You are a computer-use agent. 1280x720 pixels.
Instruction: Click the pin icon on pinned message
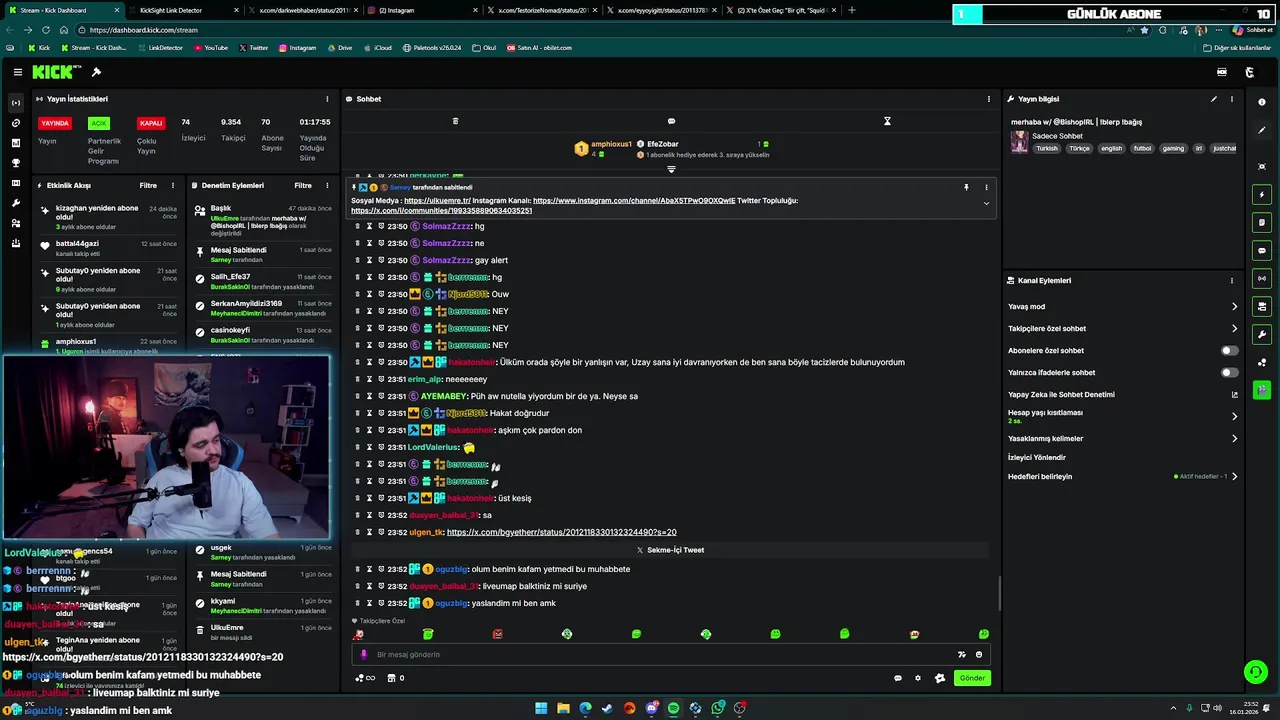pos(966,187)
